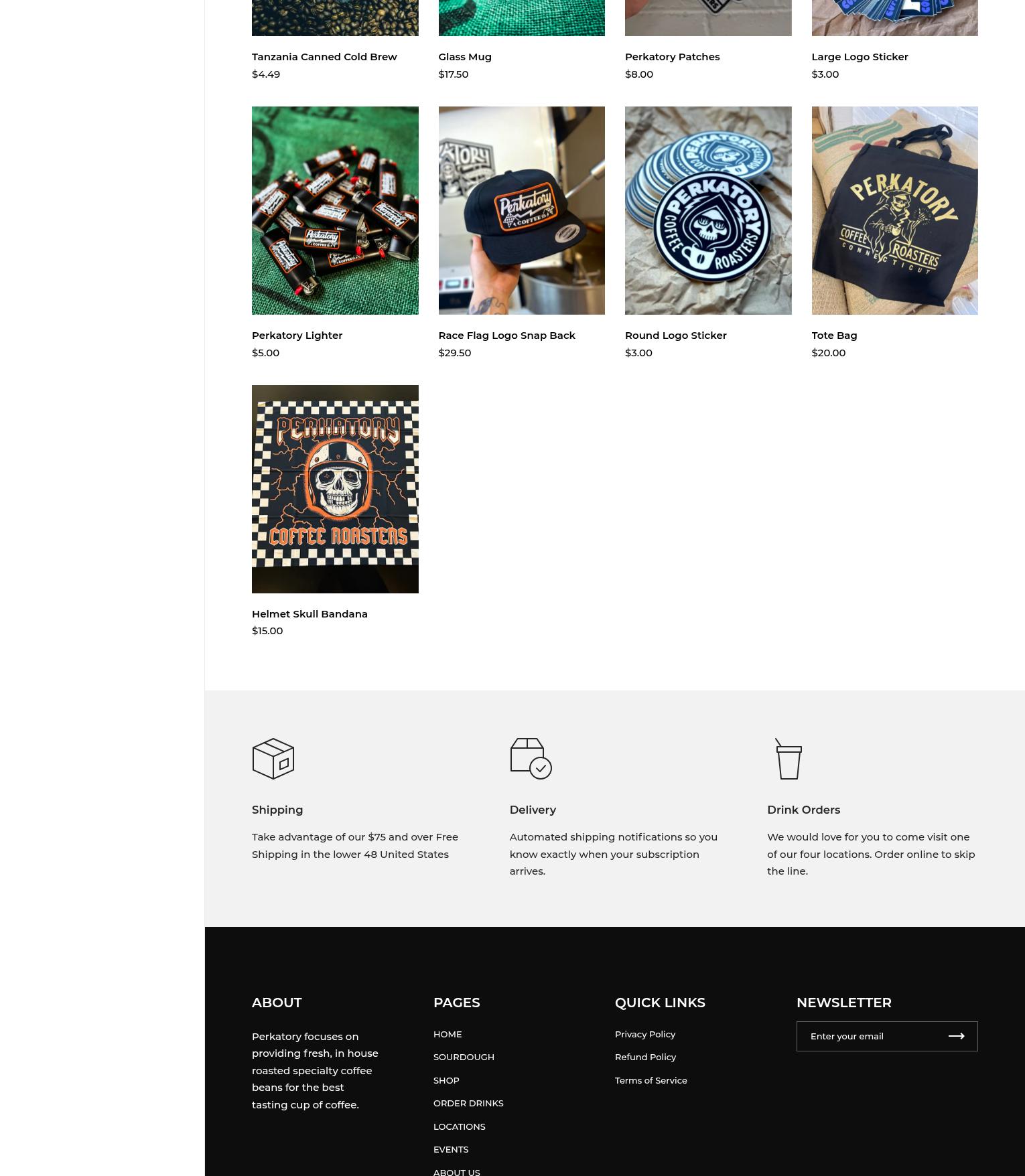Screen dimensions: 1025x1176
Task: Open the Perkatory Lighter product image
Action: pos(335,210)
